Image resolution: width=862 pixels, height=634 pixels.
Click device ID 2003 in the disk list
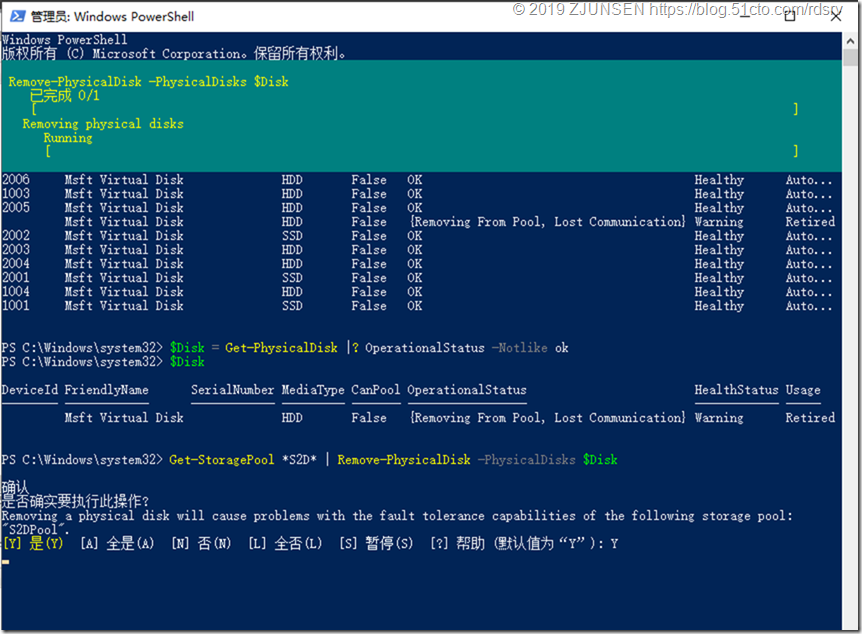pos(15,250)
